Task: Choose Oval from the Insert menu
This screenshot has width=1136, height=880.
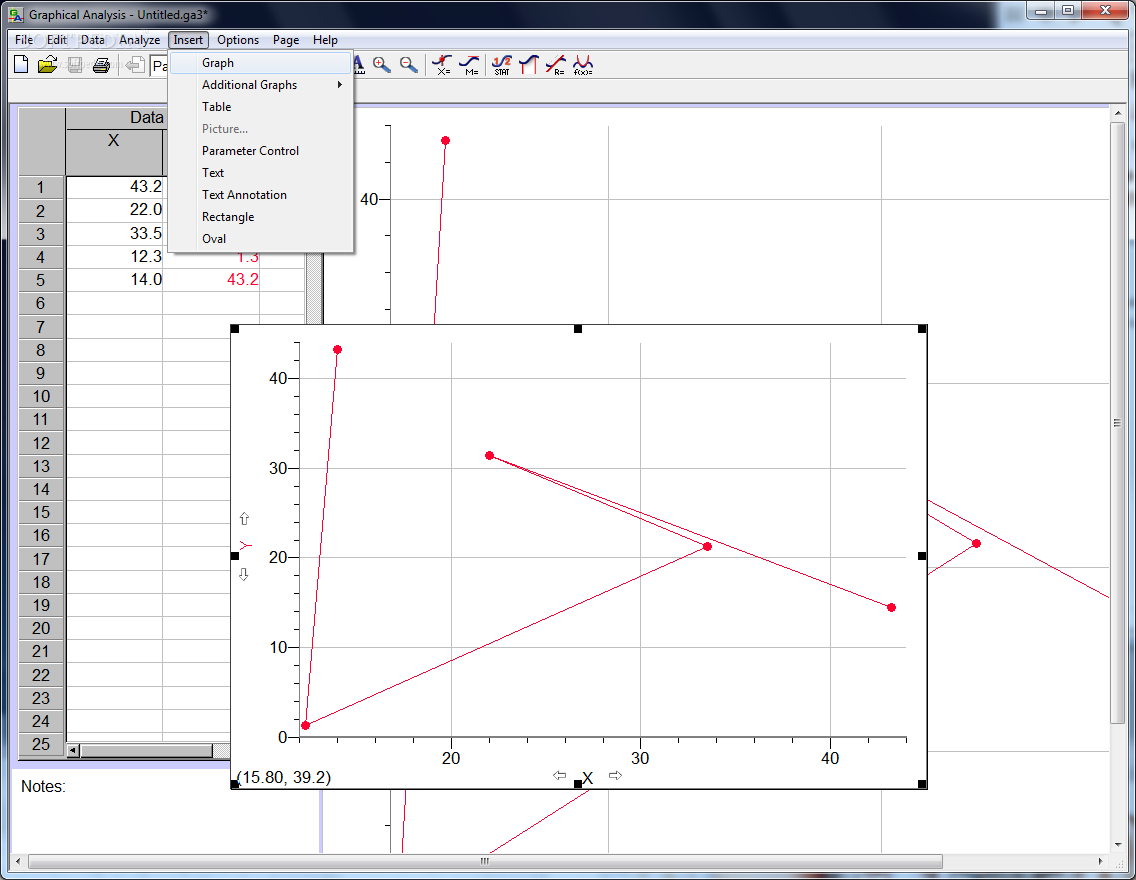Action: [261, 238]
